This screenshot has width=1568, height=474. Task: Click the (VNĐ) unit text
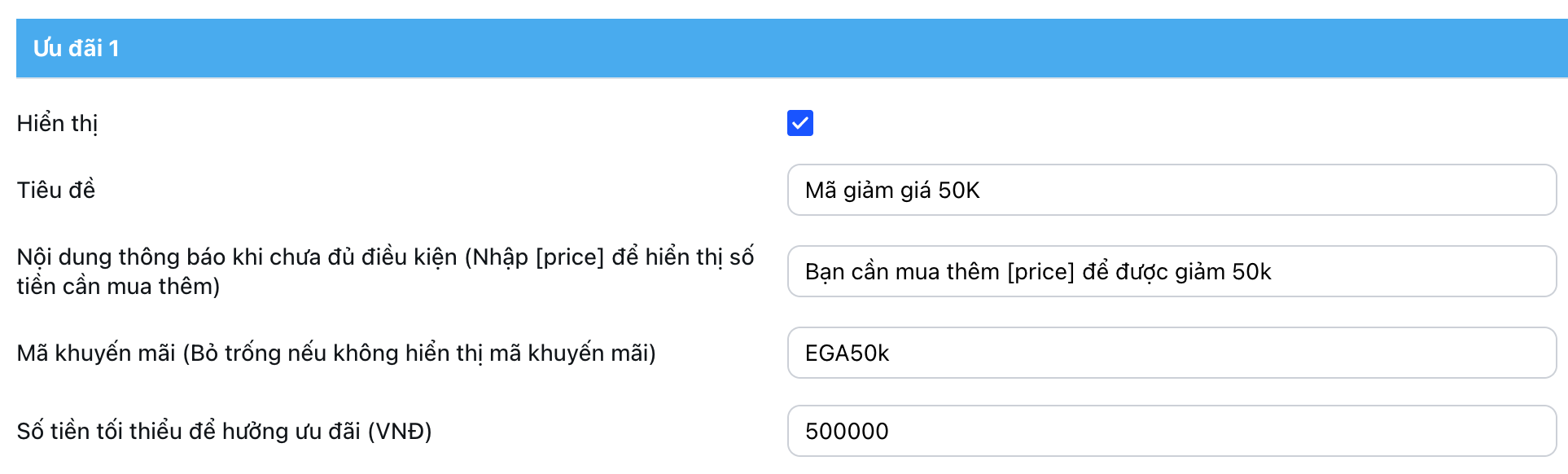tap(400, 432)
